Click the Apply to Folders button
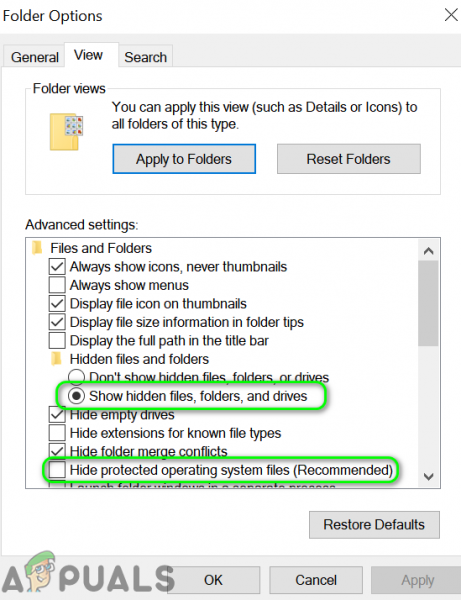The width and height of the screenshot is (461, 600). point(184,159)
